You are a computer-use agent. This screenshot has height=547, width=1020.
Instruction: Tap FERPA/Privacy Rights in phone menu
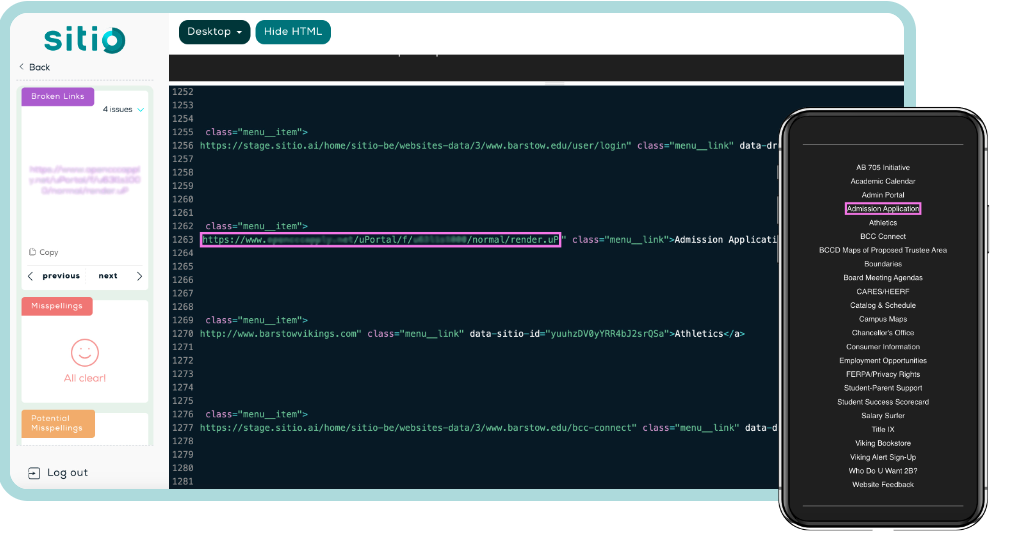click(x=883, y=375)
